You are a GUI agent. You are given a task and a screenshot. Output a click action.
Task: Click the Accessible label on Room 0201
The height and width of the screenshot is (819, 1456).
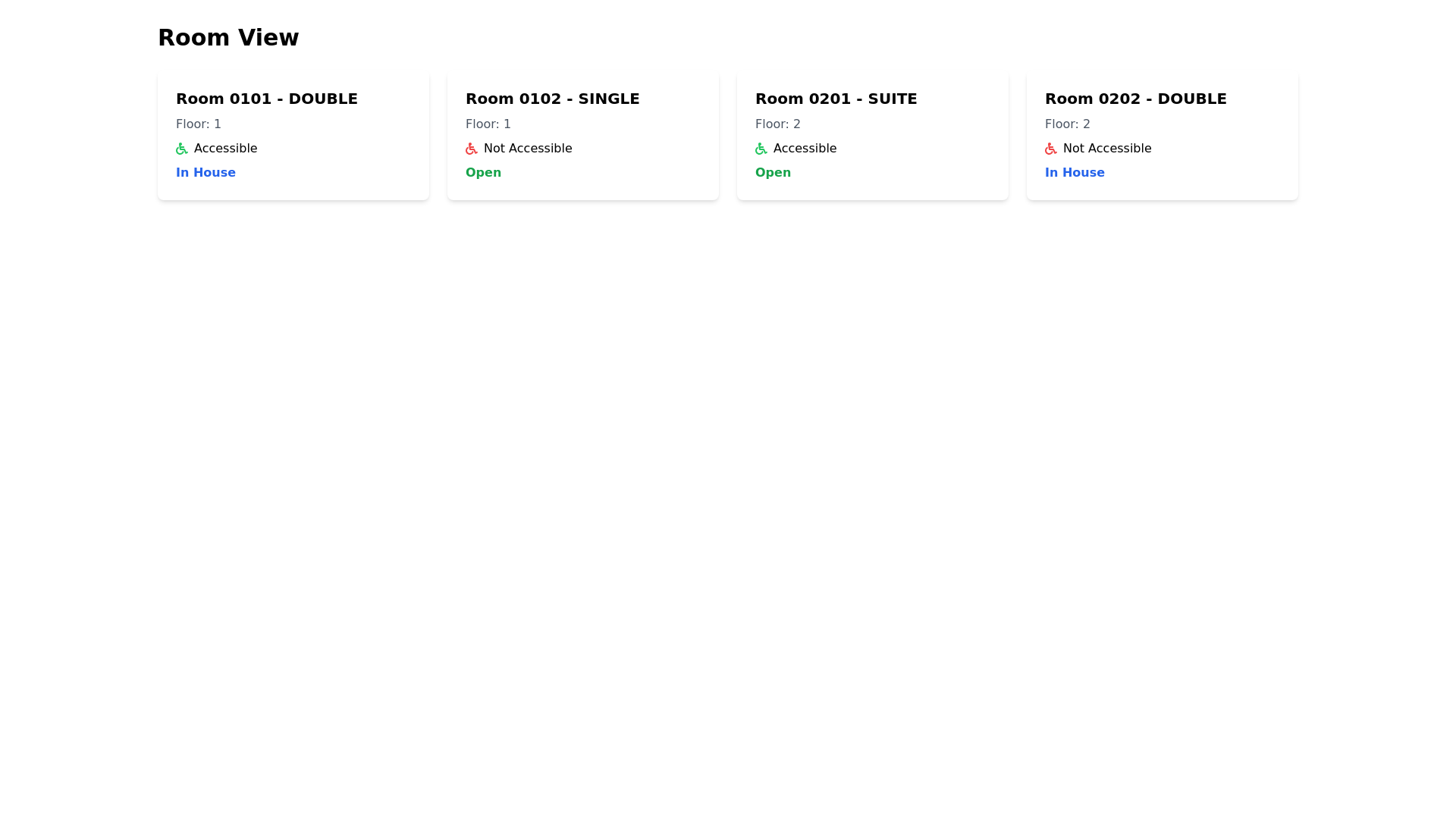click(805, 149)
